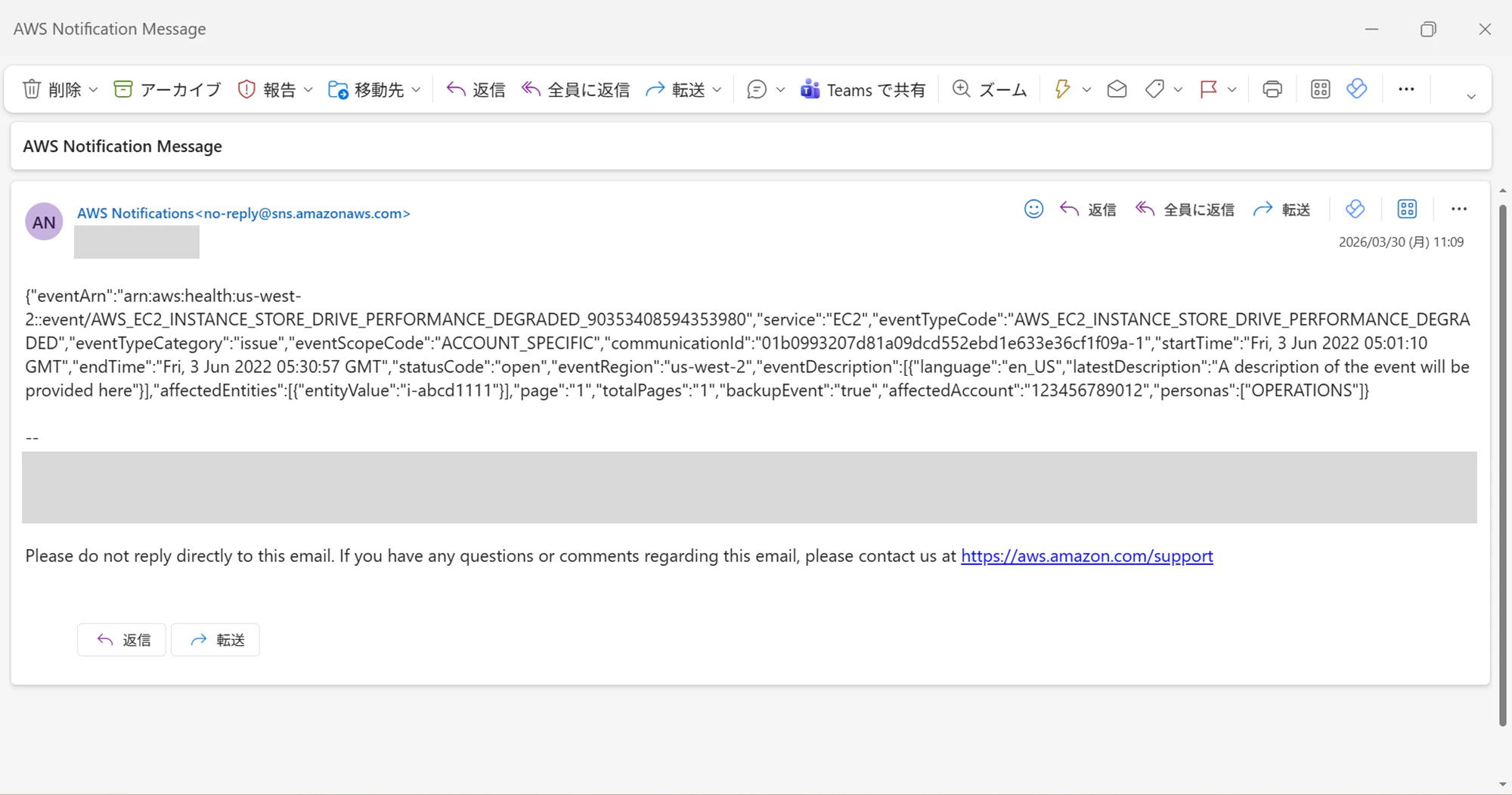Mark as read/unread with envelope icon
The image size is (1512, 795).
point(1117,89)
